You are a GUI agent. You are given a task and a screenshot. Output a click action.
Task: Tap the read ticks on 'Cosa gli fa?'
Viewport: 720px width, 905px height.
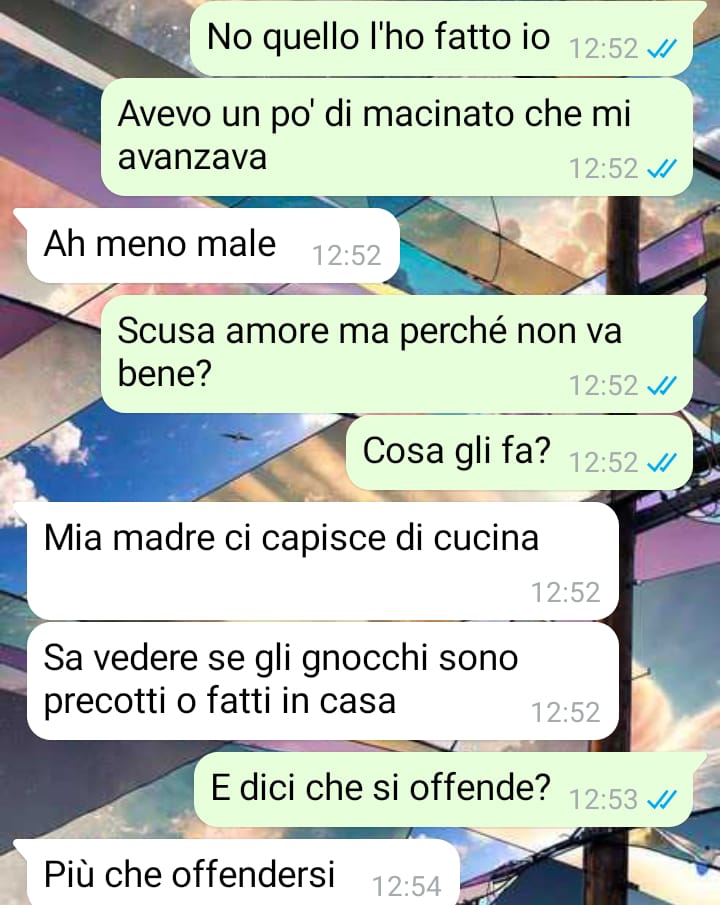pos(662,463)
